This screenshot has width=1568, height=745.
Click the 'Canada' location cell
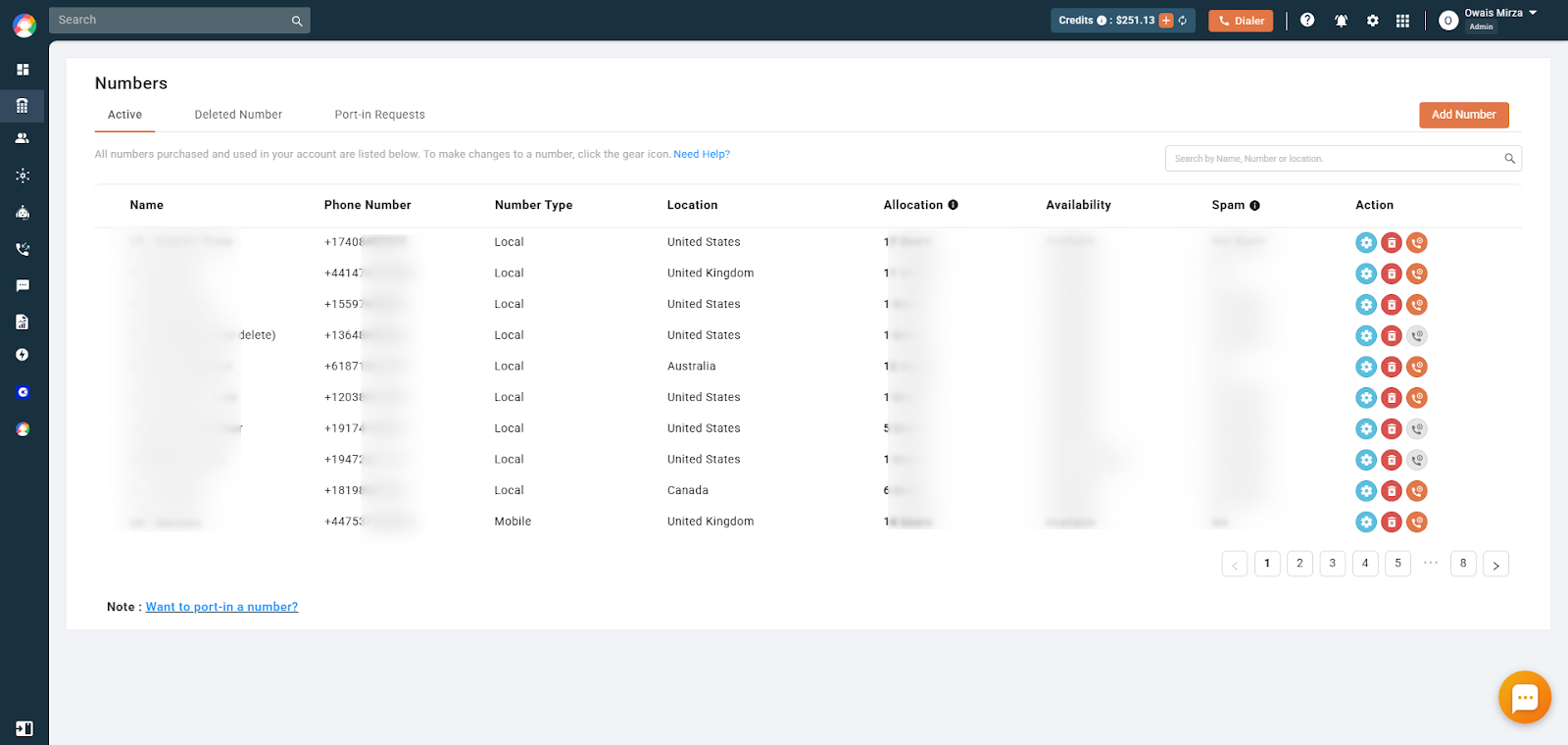688,490
